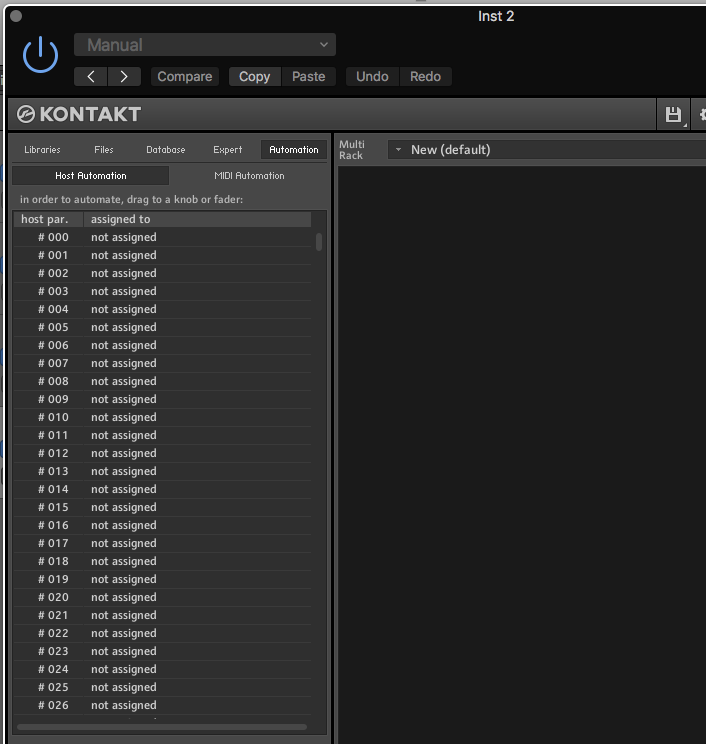706x744 pixels.
Task: Click the Kontakt logo
Action: 80,114
